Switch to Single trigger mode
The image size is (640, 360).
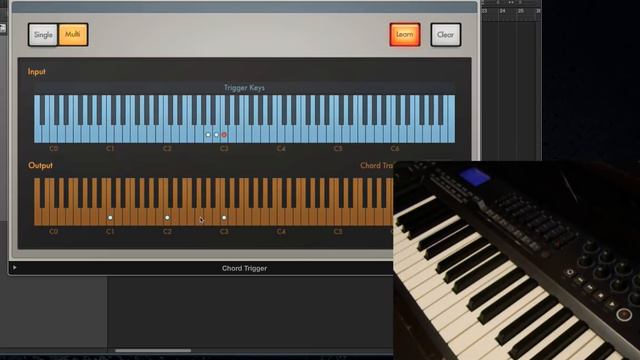pyautogui.click(x=43, y=35)
